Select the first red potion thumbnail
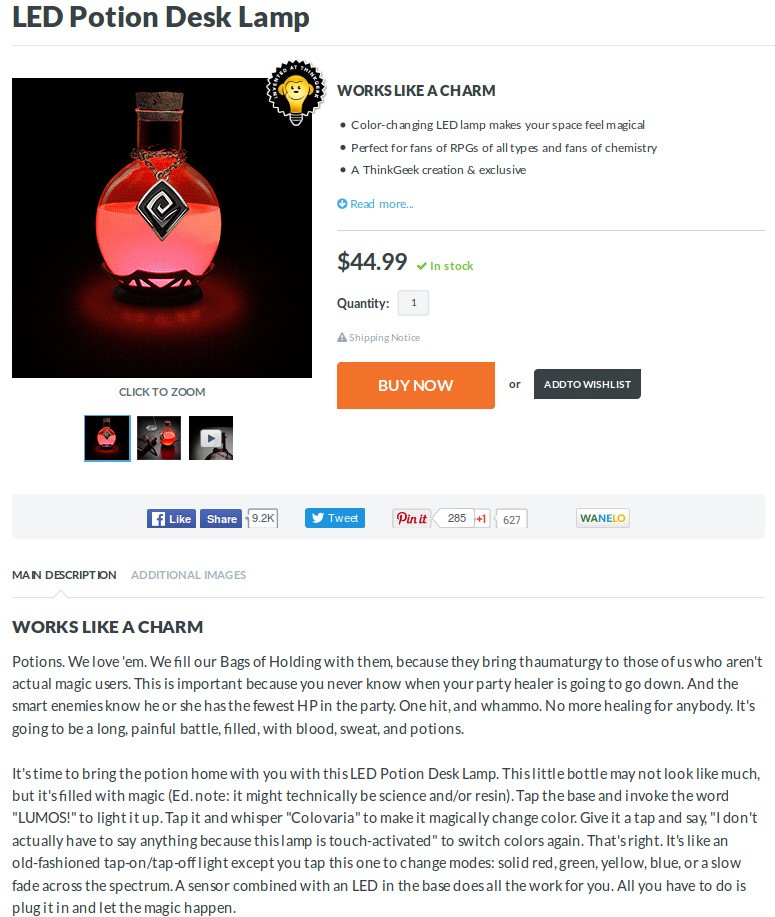This screenshot has height=917, width=775. [107, 438]
